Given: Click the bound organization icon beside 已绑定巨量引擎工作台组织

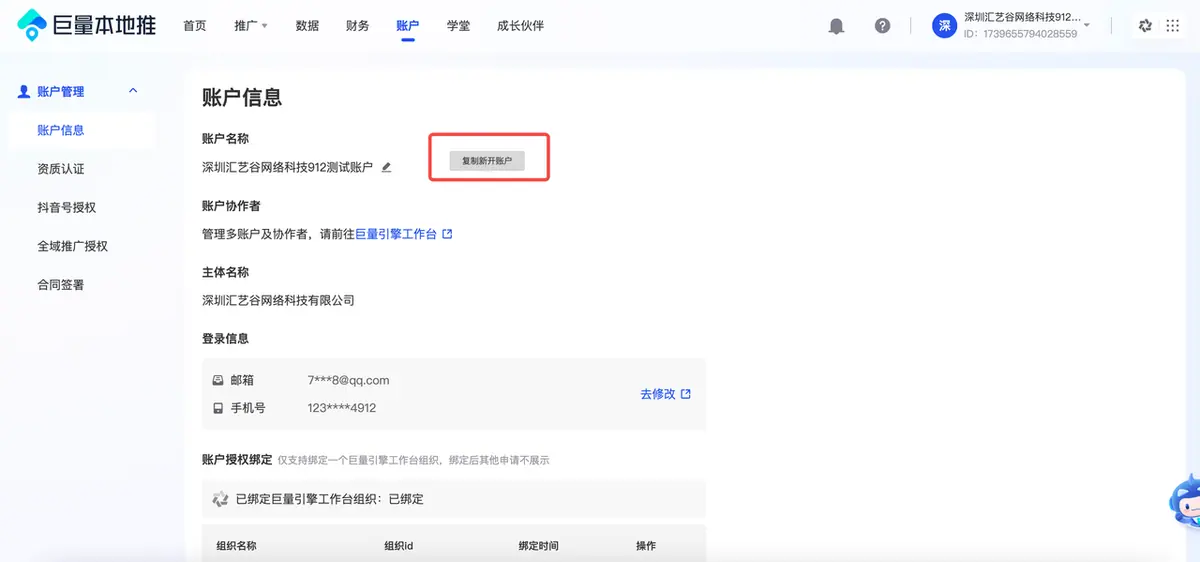Looking at the screenshot, I should coord(220,498).
